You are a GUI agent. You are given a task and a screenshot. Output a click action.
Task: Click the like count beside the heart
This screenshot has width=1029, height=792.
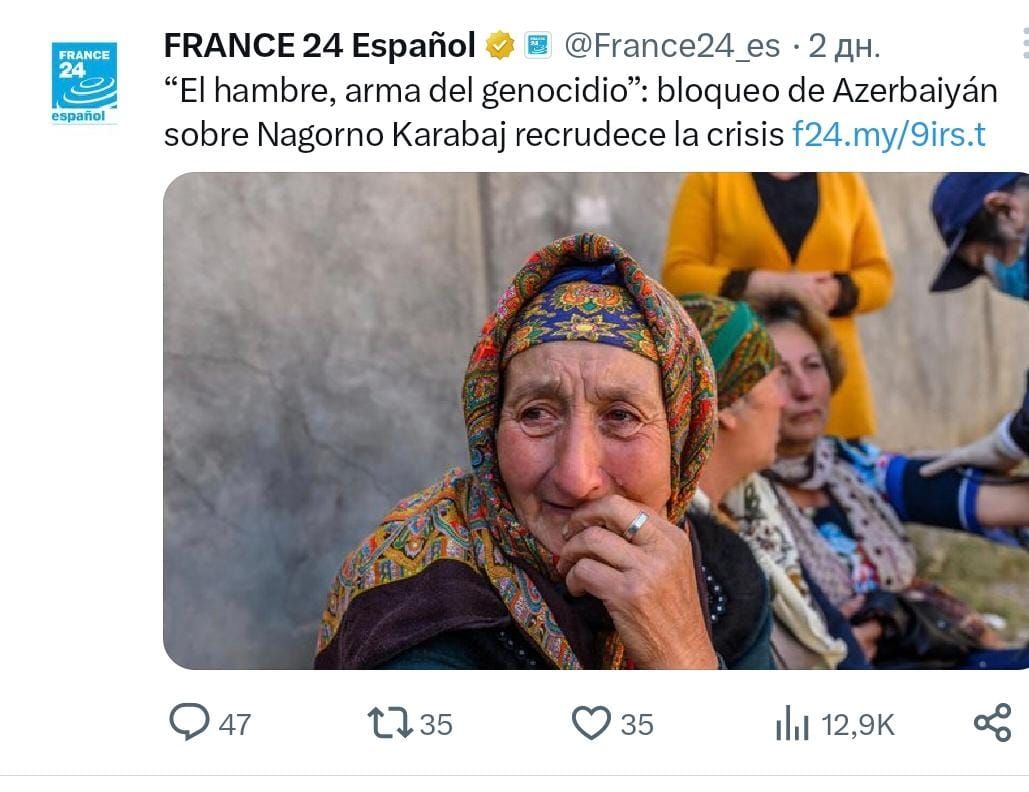click(637, 724)
